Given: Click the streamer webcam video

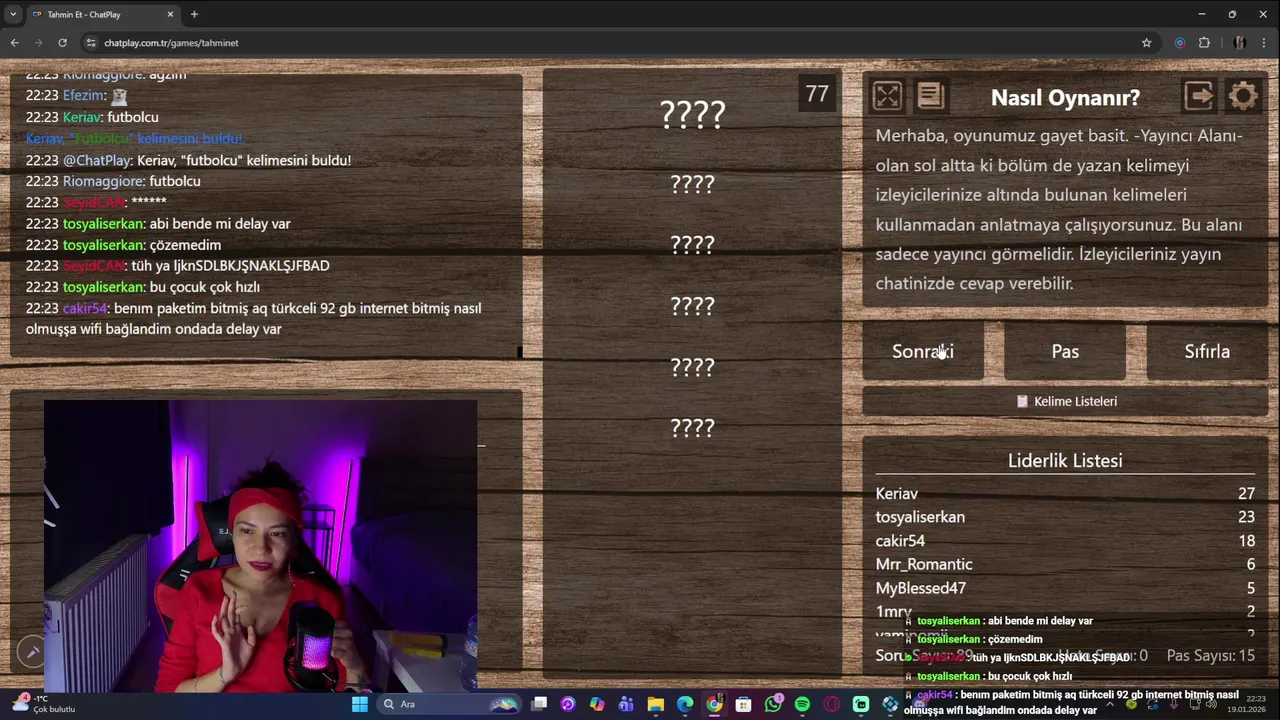Looking at the screenshot, I should [261, 546].
